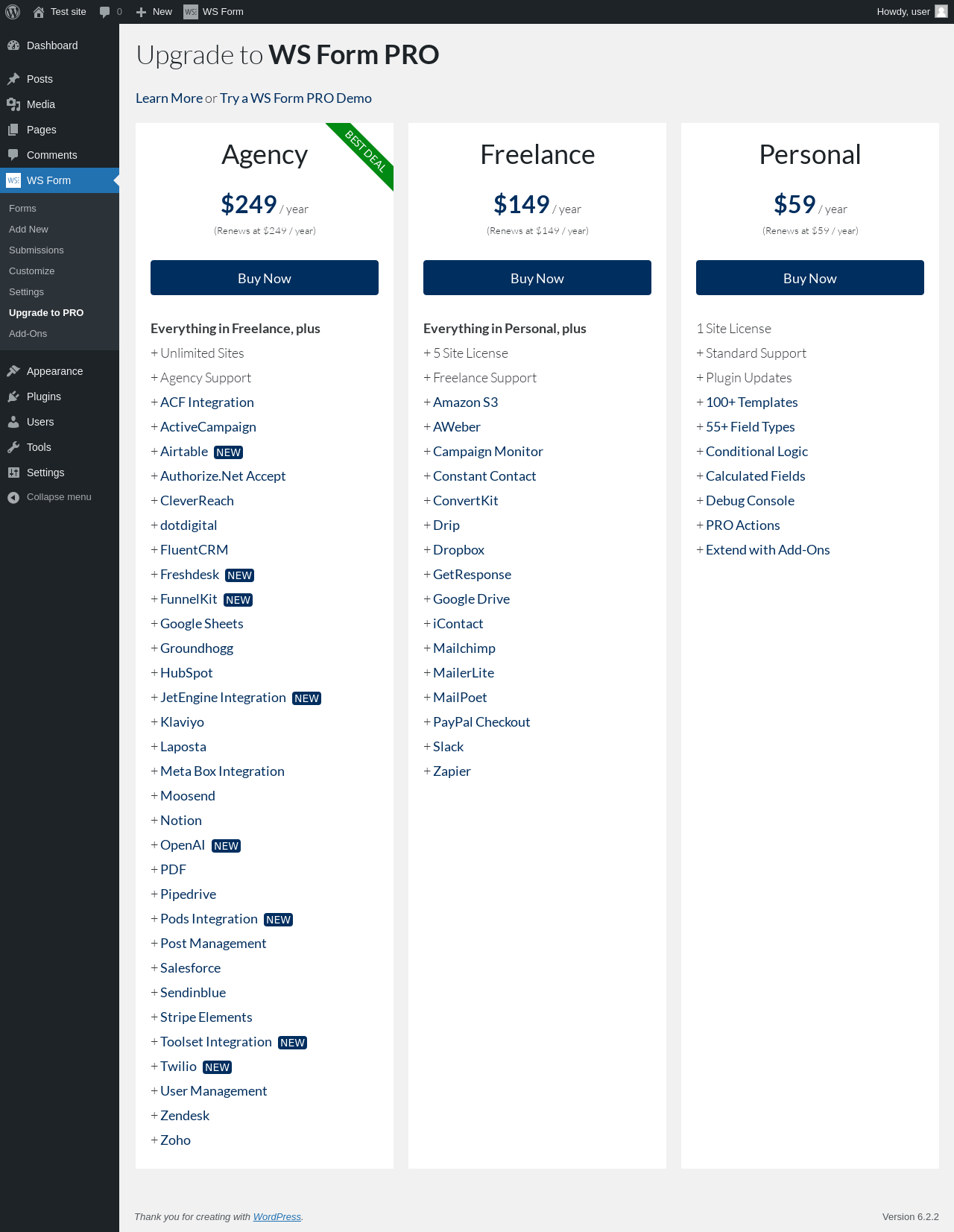Screen dimensions: 954x1232
Task: Open the Conditional Logic link
Action: click(x=756, y=452)
